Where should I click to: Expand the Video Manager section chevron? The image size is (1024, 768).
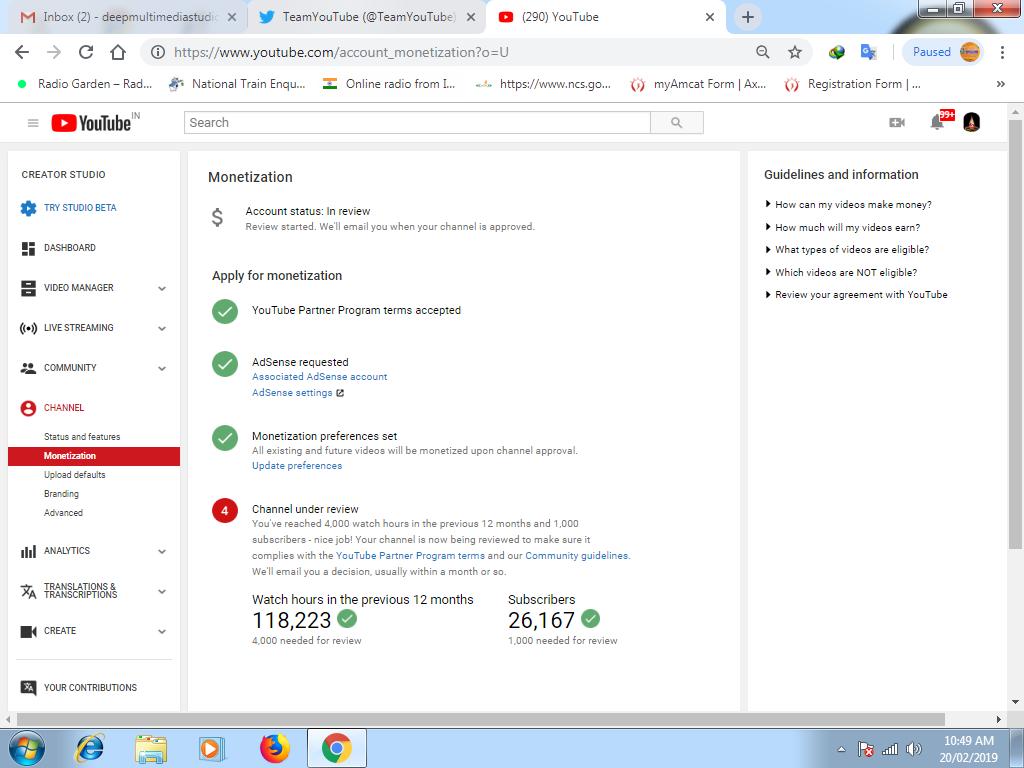(x=162, y=289)
